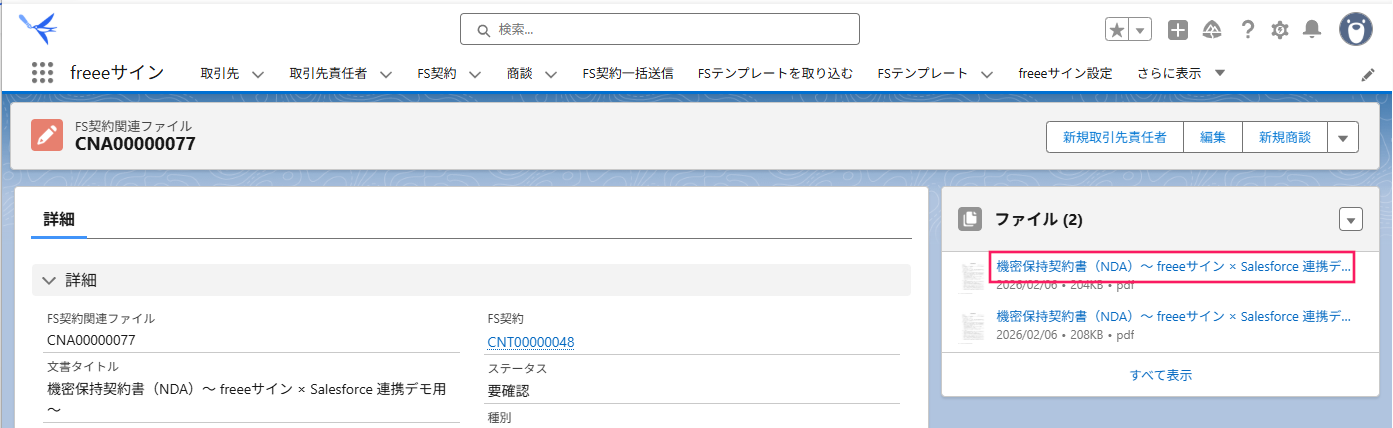Open the freeeサイン設定 tab

coord(1065,73)
